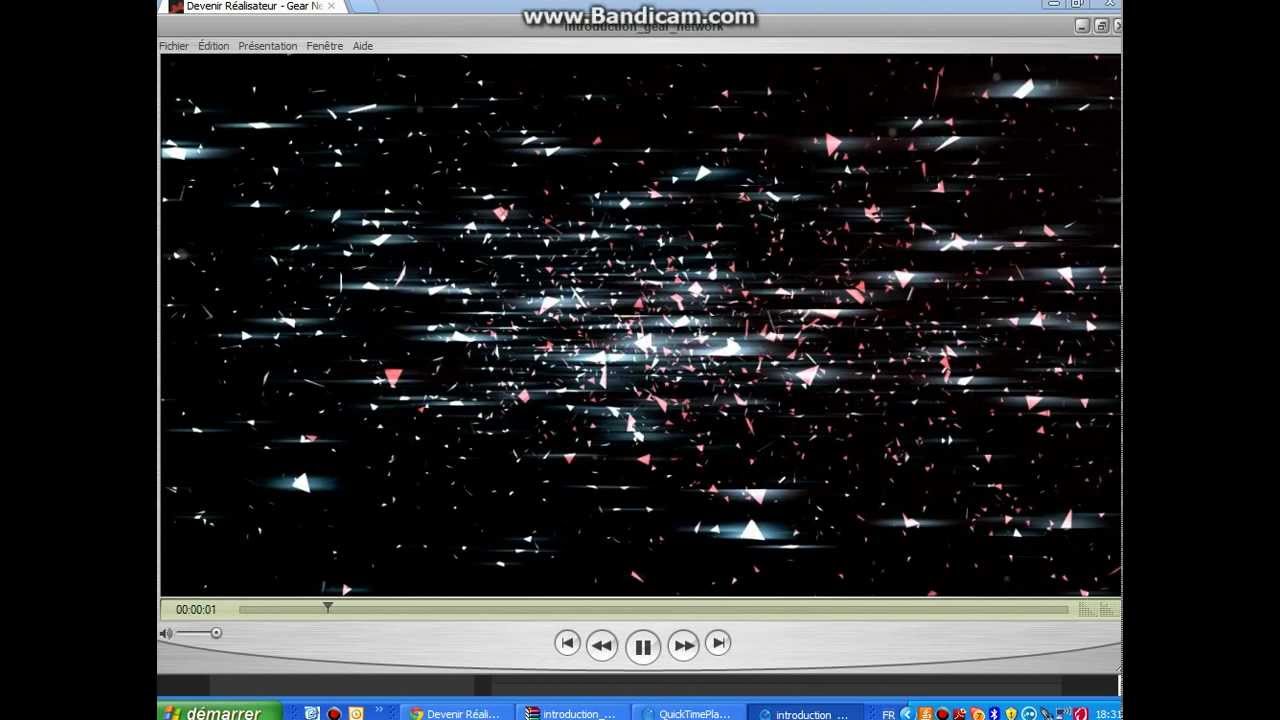Adjust the volume slider knob
Viewport: 1280px width, 720px height.
[216, 633]
